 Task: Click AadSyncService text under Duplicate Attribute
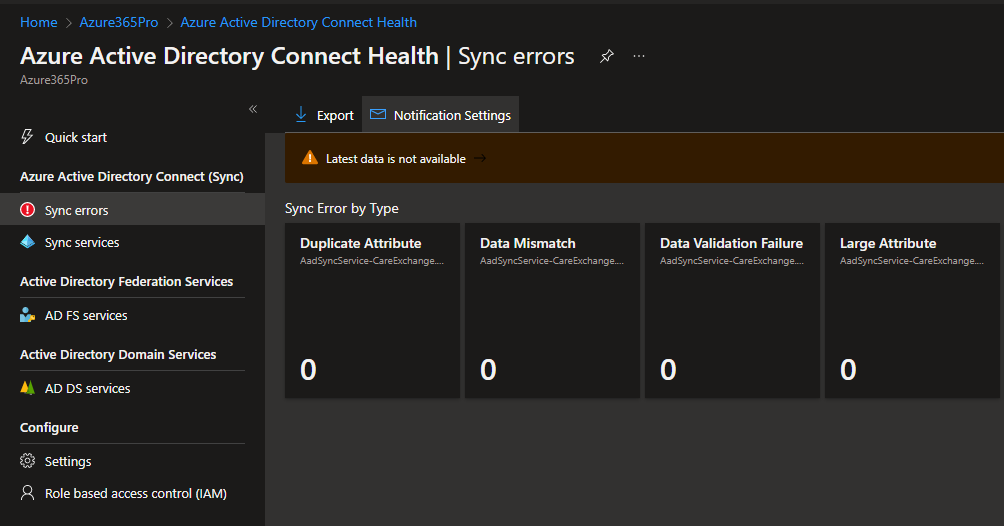(372, 261)
